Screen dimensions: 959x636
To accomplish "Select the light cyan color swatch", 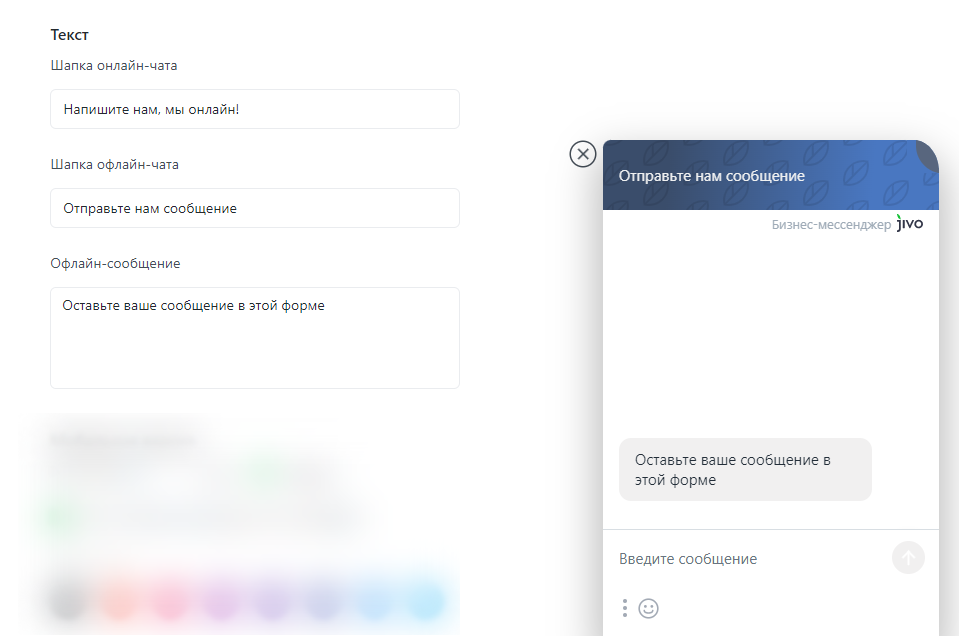I will pos(425,601).
